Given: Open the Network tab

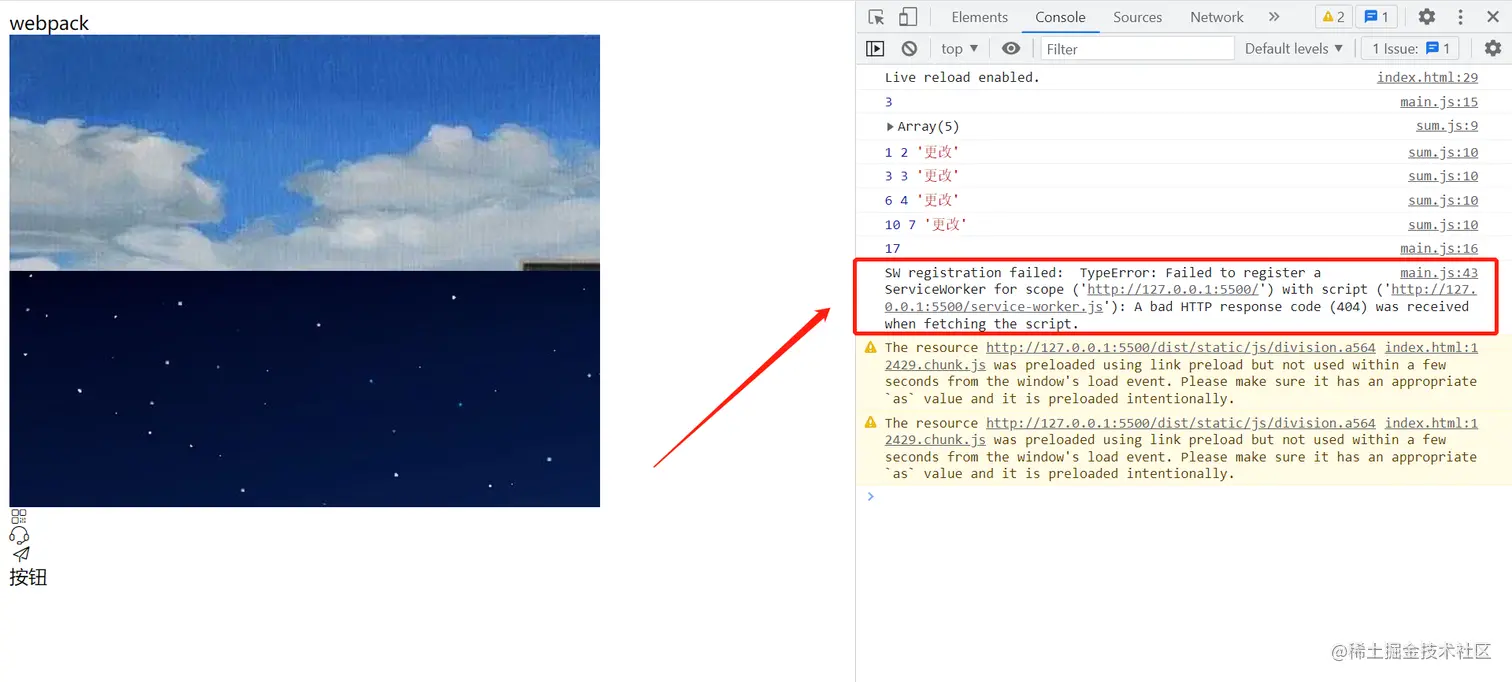Looking at the screenshot, I should coord(1216,17).
